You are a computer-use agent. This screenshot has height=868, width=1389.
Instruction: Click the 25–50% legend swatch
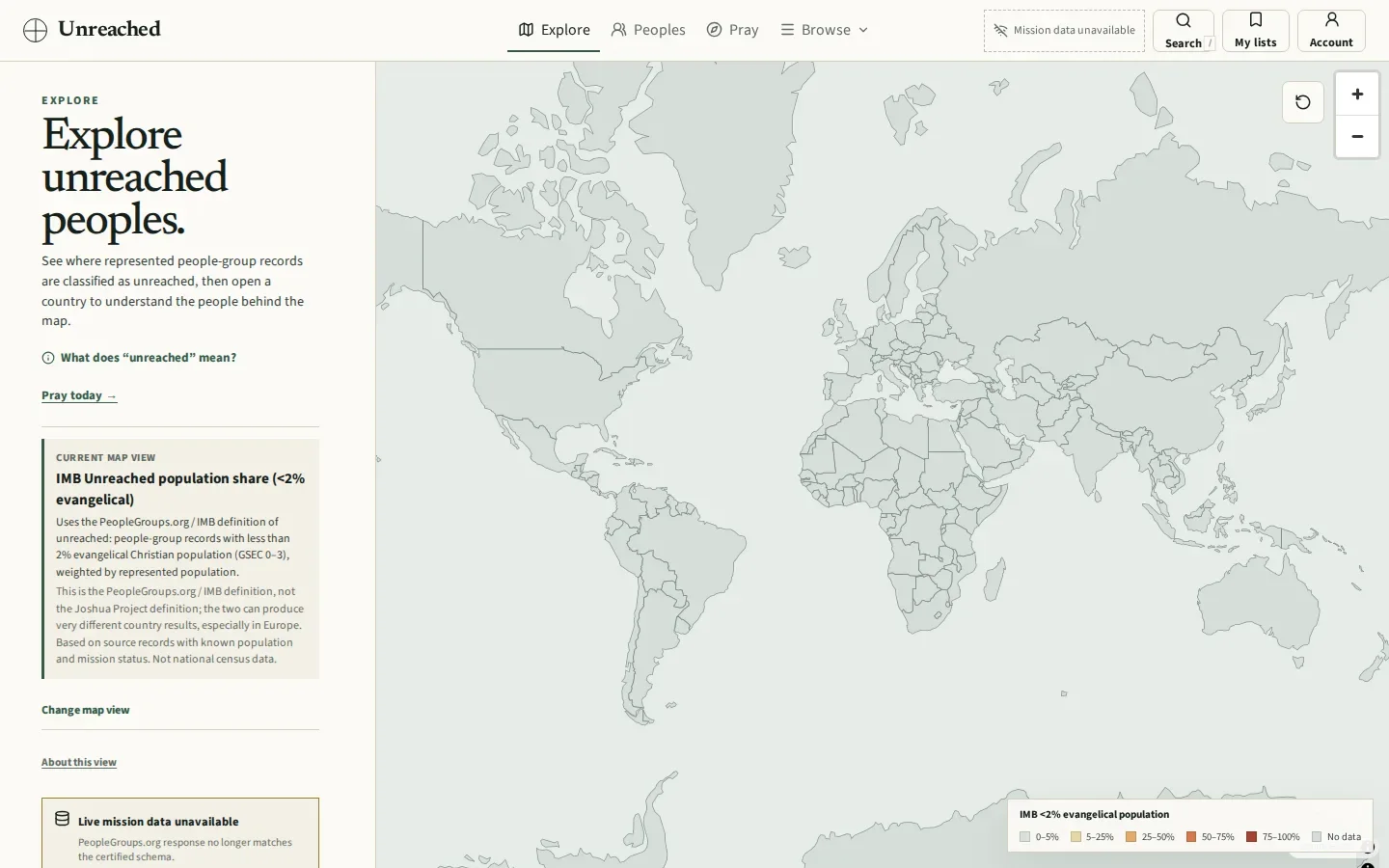(1131, 837)
